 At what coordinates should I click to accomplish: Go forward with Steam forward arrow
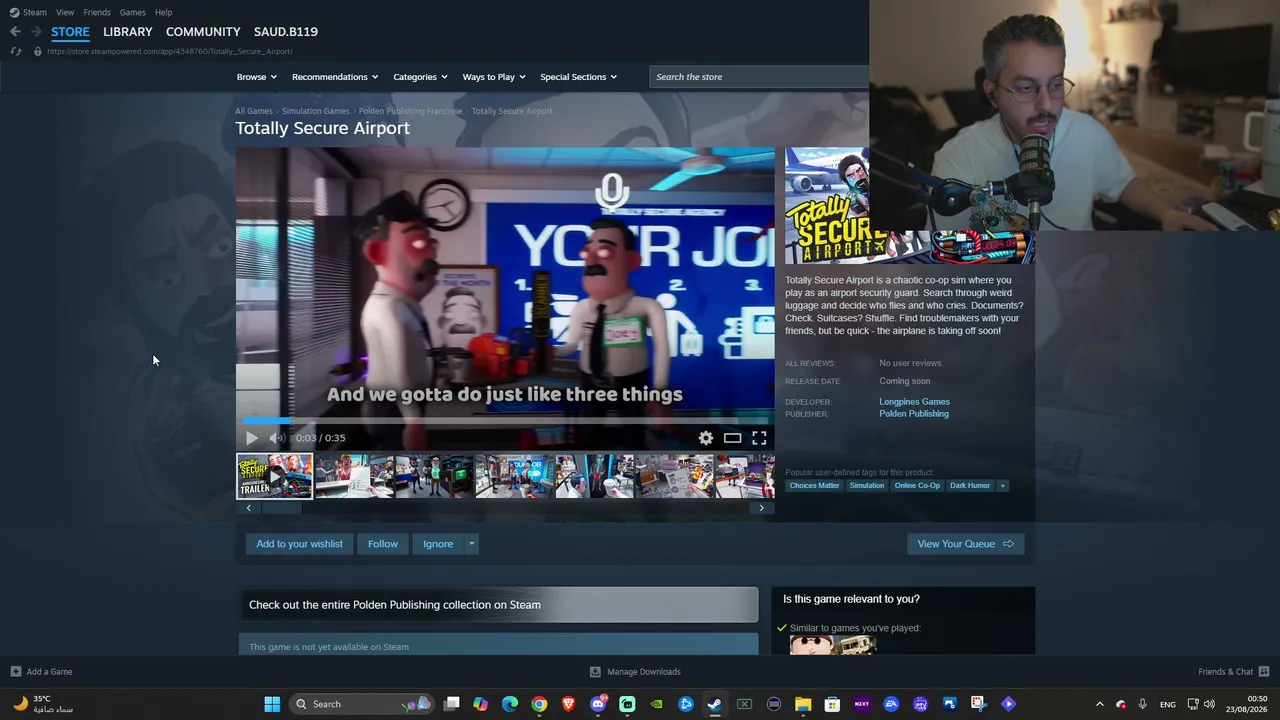click(x=36, y=32)
